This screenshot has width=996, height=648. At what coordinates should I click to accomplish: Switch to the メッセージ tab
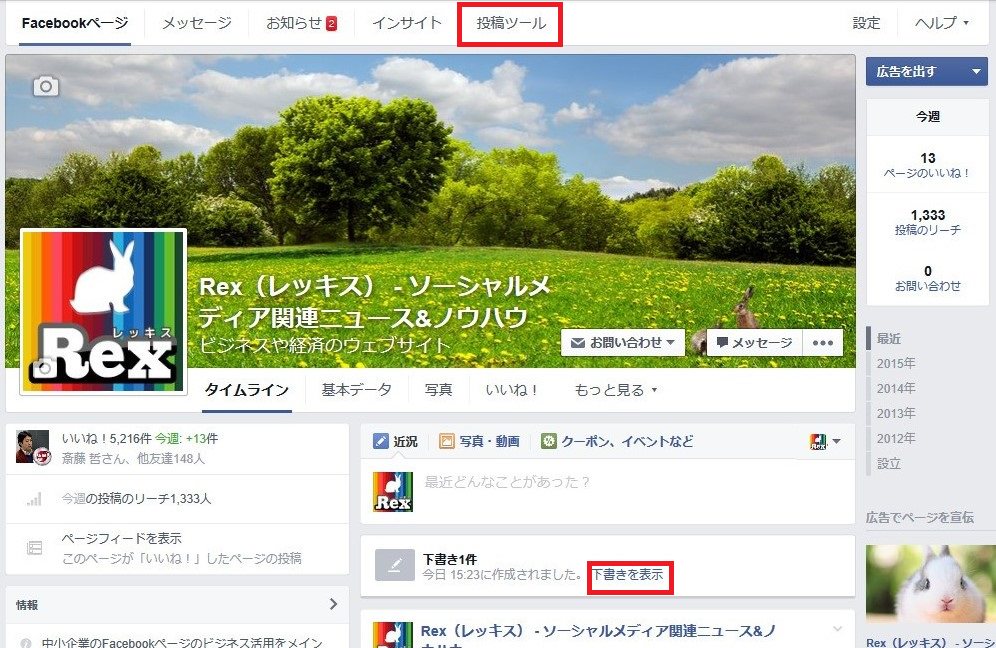[x=197, y=24]
